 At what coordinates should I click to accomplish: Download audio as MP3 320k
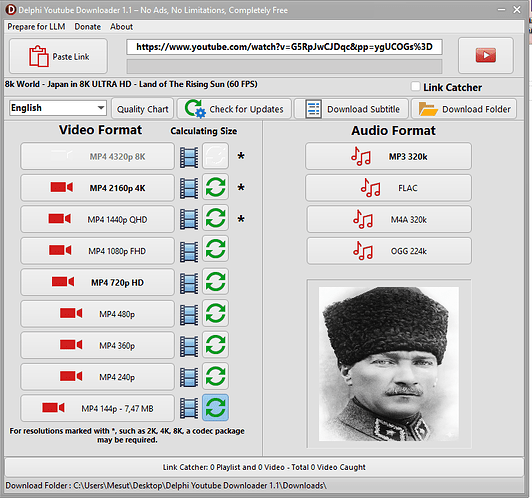pyautogui.click(x=388, y=156)
